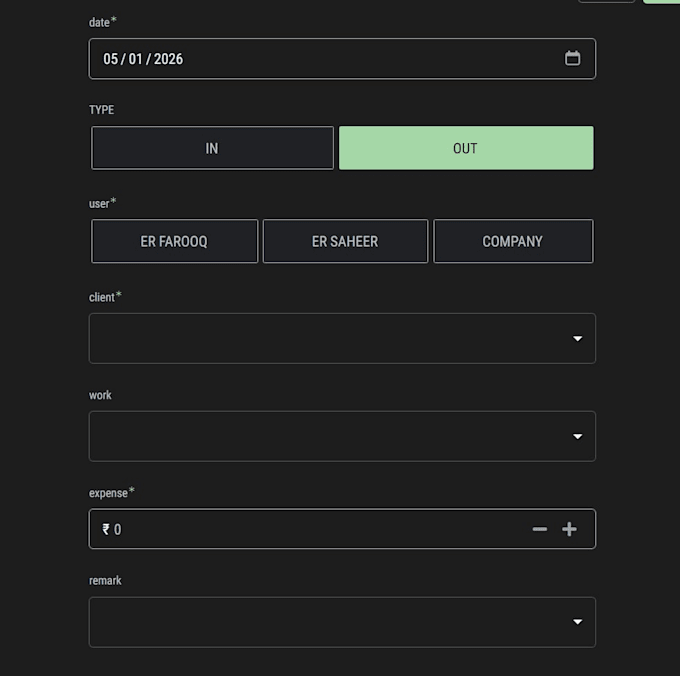Screen dimensions: 680x676
Task: Focus the expense amount input field
Action: 342,529
